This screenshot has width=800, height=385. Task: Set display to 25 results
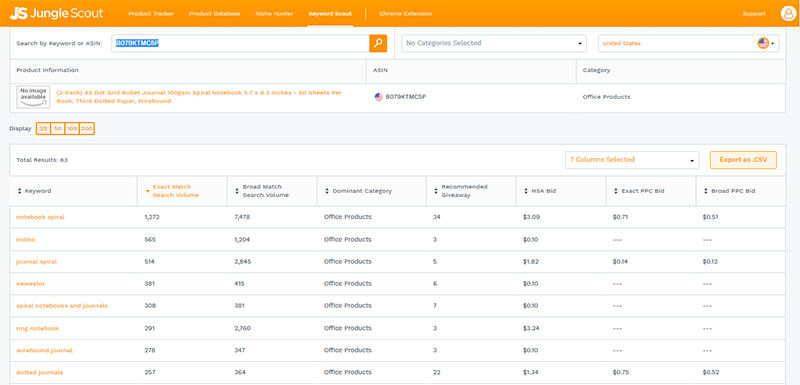(43, 129)
